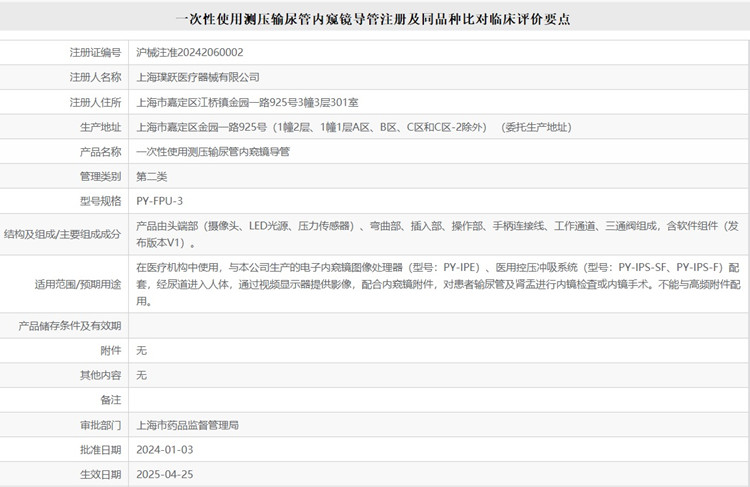This screenshot has width=750, height=487.
Task: Click the 备注 row label
Action: [x=110, y=400]
